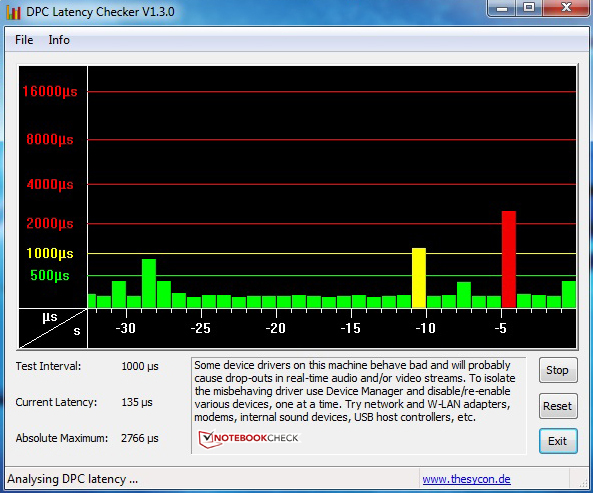Click the DPC Latency Checker title bar icon
The height and width of the screenshot is (493, 593).
(14, 12)
